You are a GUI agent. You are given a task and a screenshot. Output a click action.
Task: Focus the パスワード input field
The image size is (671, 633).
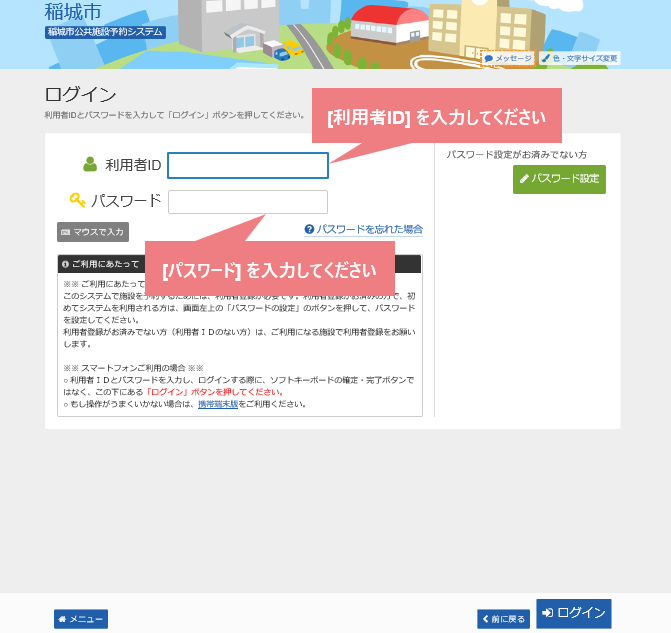pyautogui.click(x=248, y=202)
